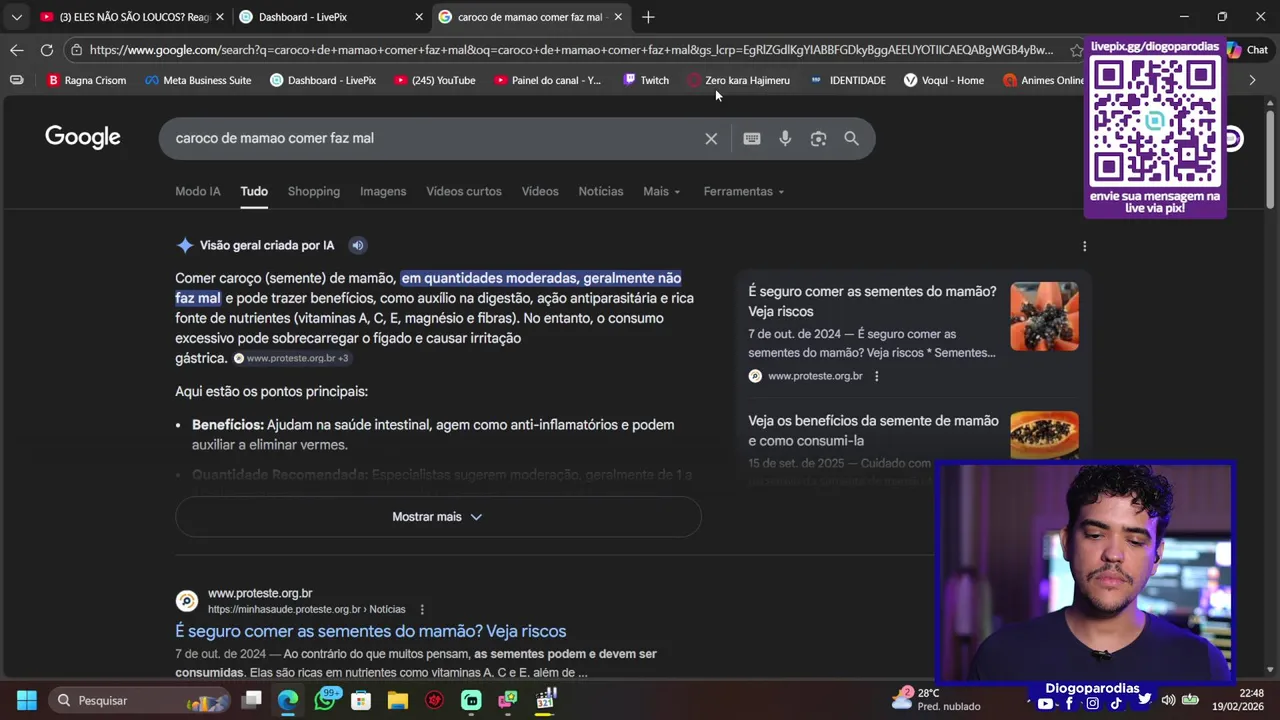This screenshot has width=1280, height=720.
Task: Click the browser address bar URL
Action: (x=571, y=50)
